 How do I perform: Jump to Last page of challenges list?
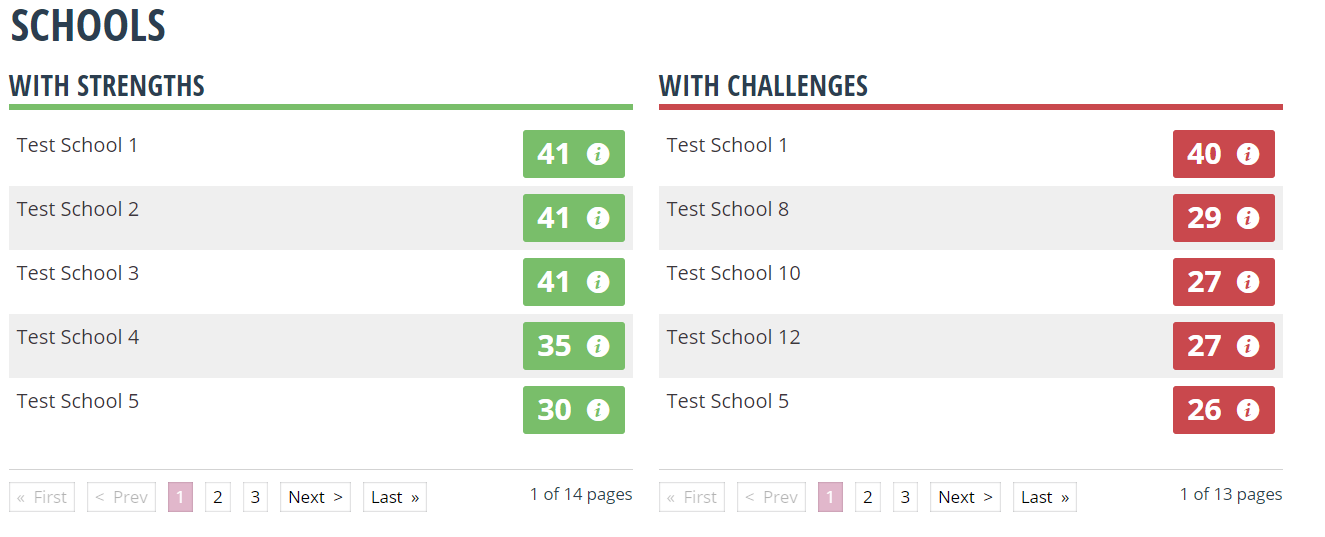1045,497
